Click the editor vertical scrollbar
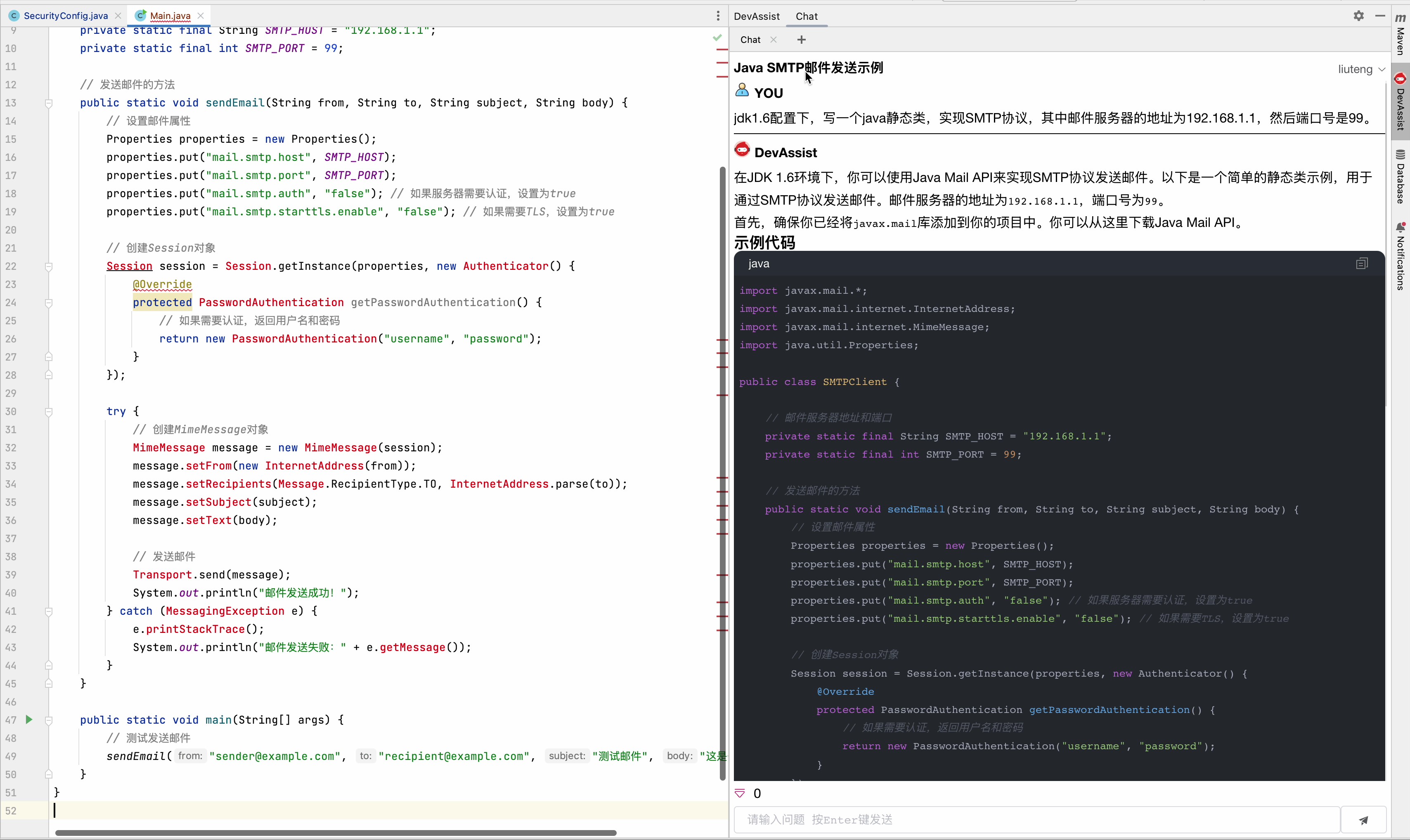Screen dimensions: 1410x840 [x=723, y=473]
